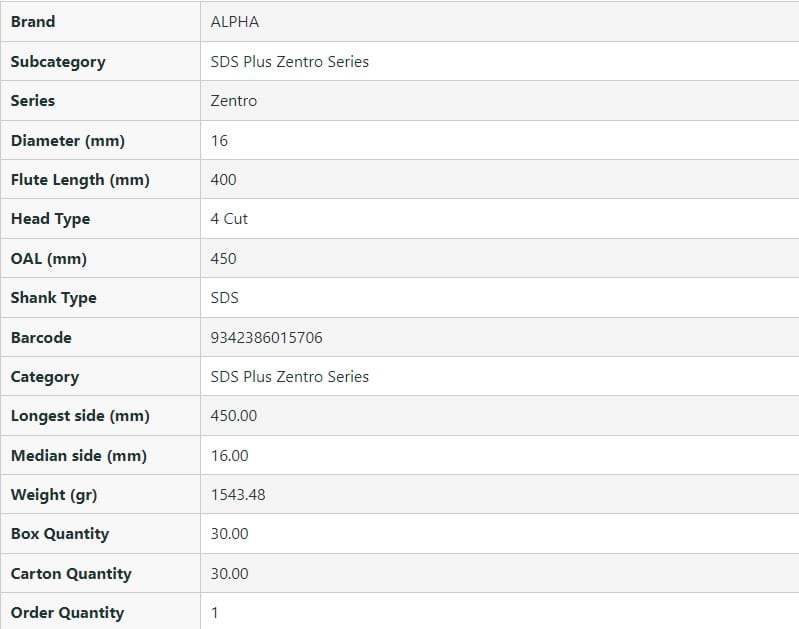Screen dimensions: 799x629
Task: Select the Category row label
Action: 45,377
